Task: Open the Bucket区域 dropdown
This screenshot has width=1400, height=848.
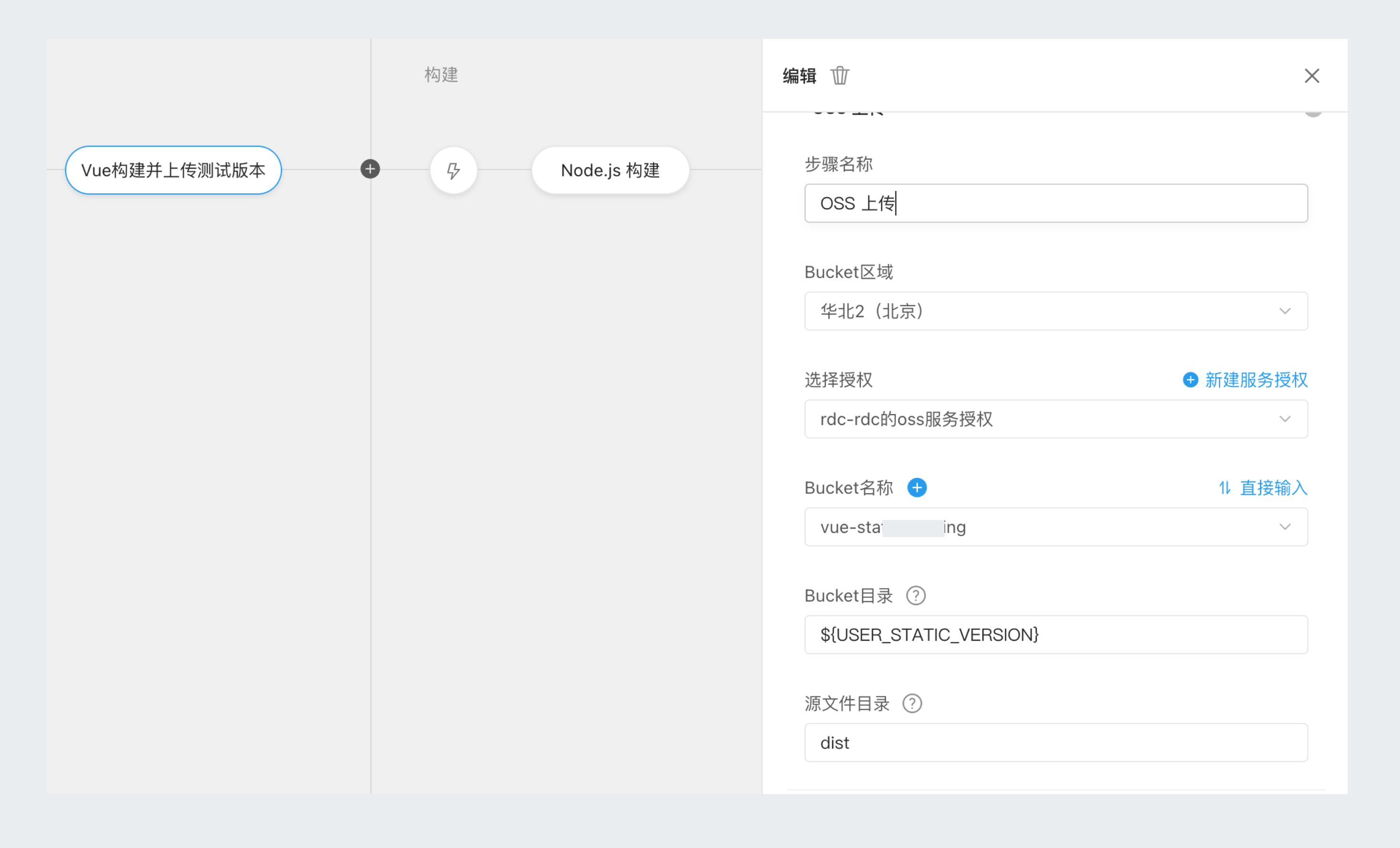Action: [1056, 311]
